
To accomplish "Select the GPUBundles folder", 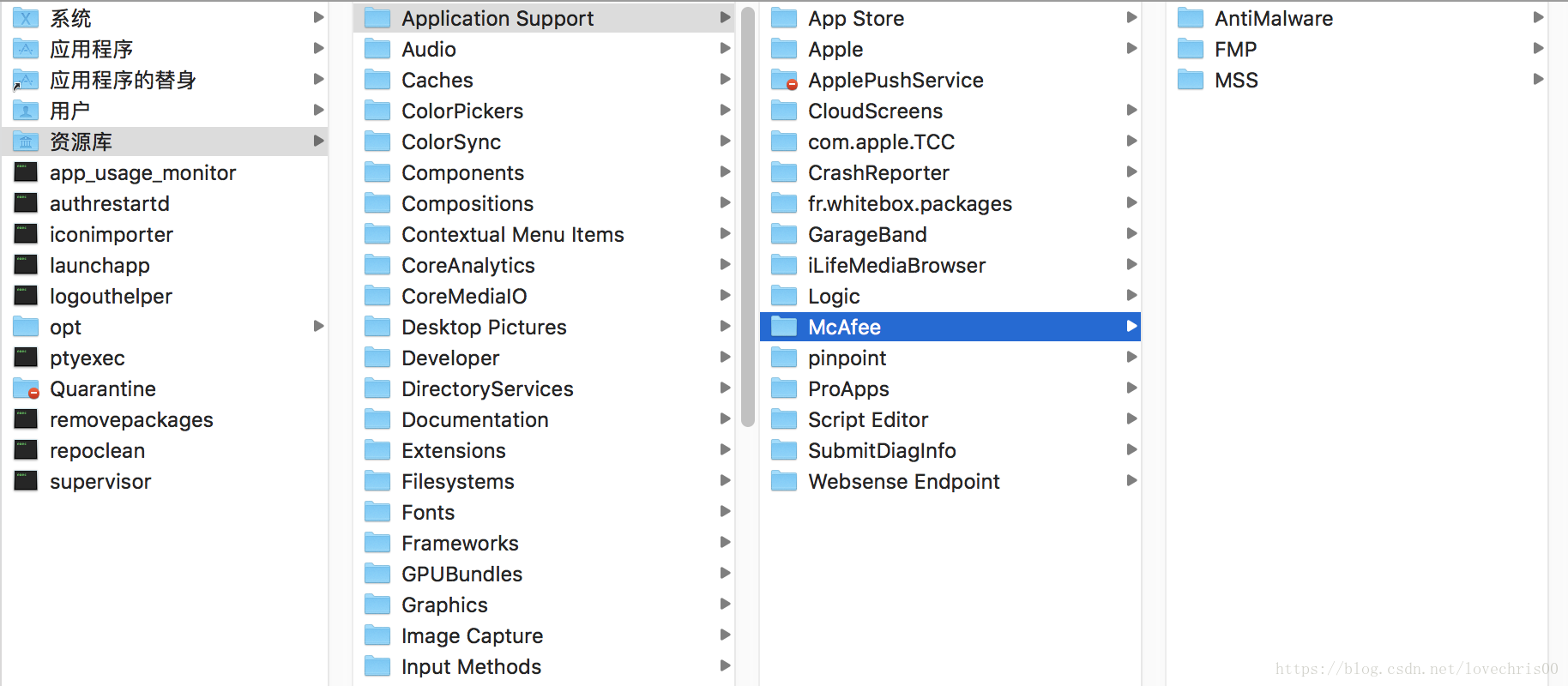I will 544,574.
